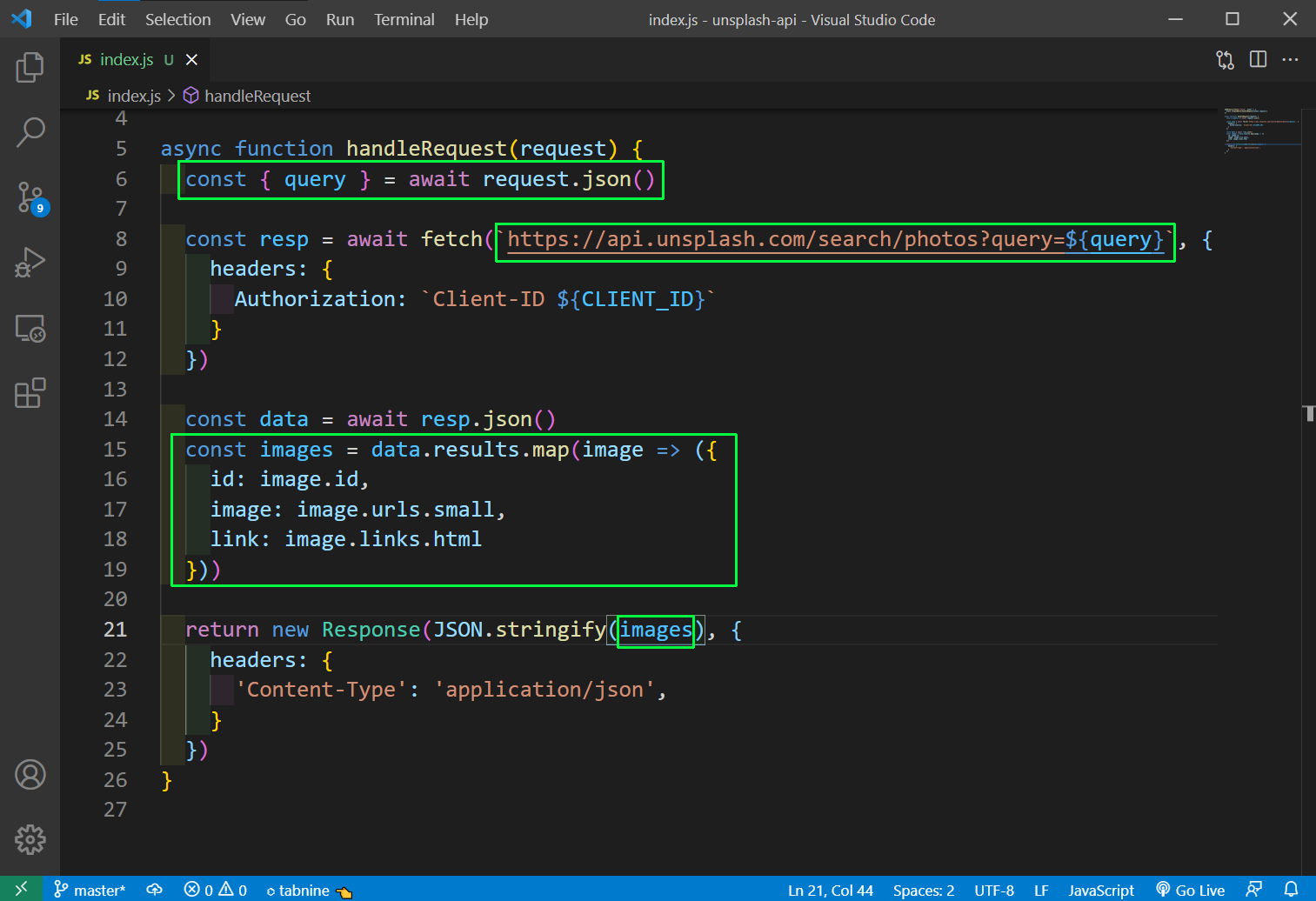Screen dimensions: 1316x901
Task: Open the File menu
Action: (66, 19)
